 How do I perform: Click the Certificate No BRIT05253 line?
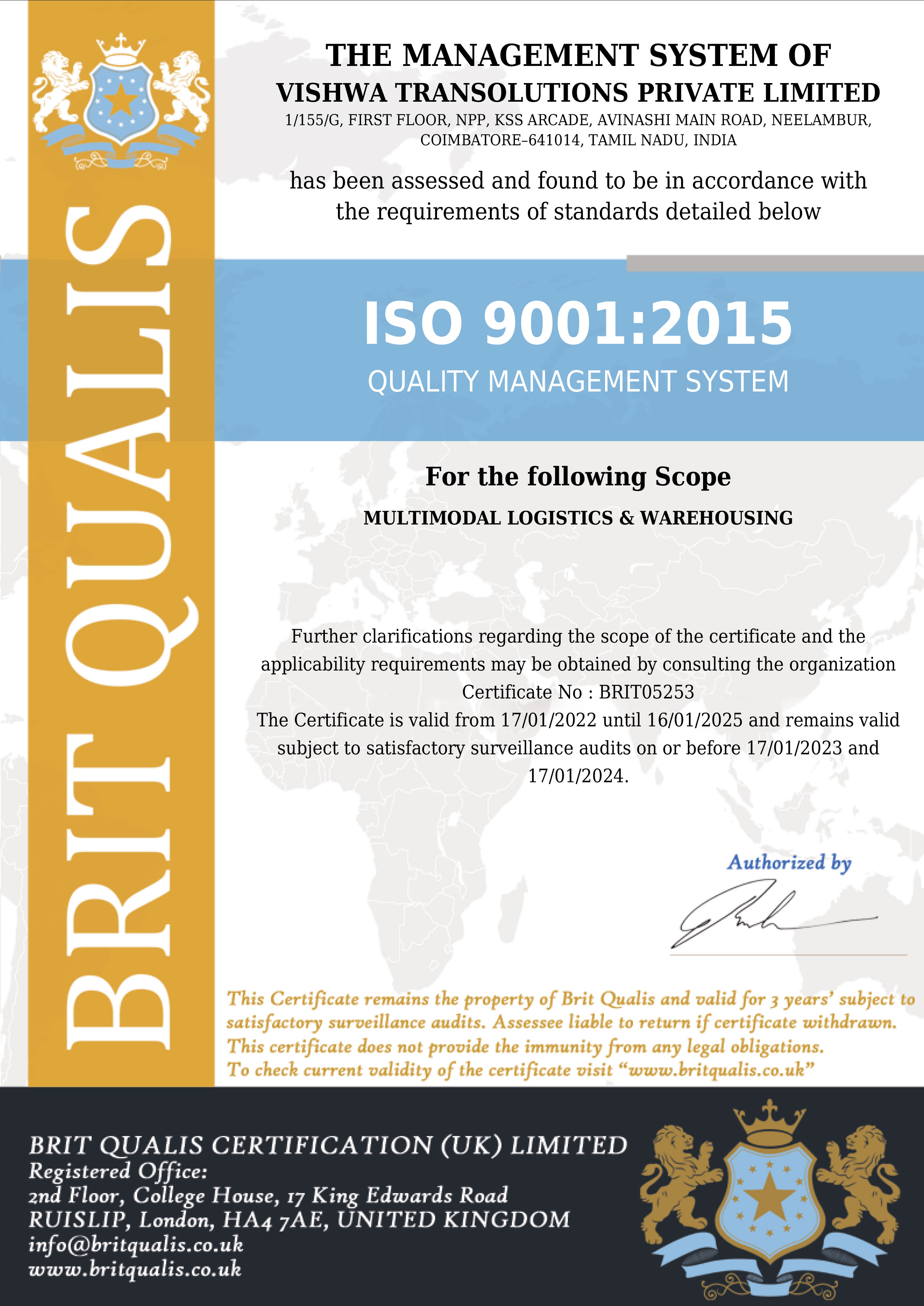pos(577,692)
